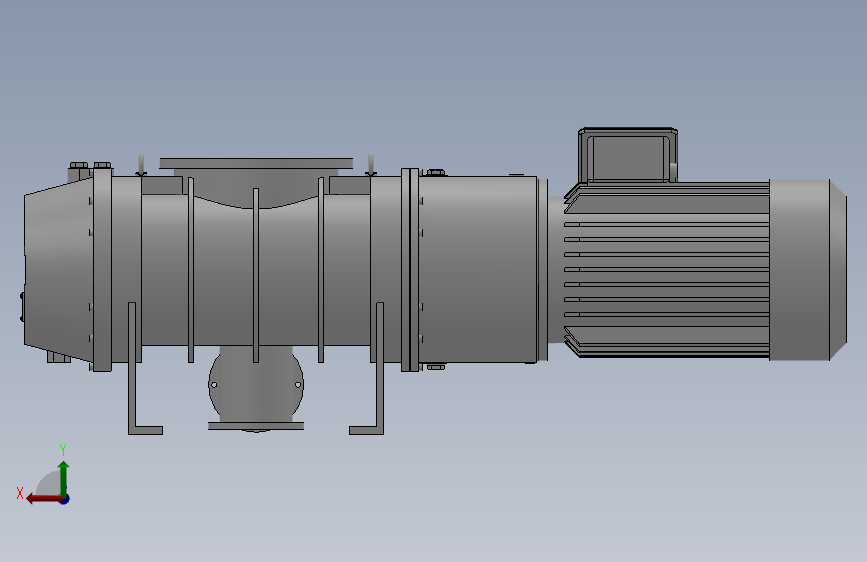Image resolution: width=867 pixels, height=562 pixels.
Task: Select the left lifting eye bolt
Action: coord(141,165)
